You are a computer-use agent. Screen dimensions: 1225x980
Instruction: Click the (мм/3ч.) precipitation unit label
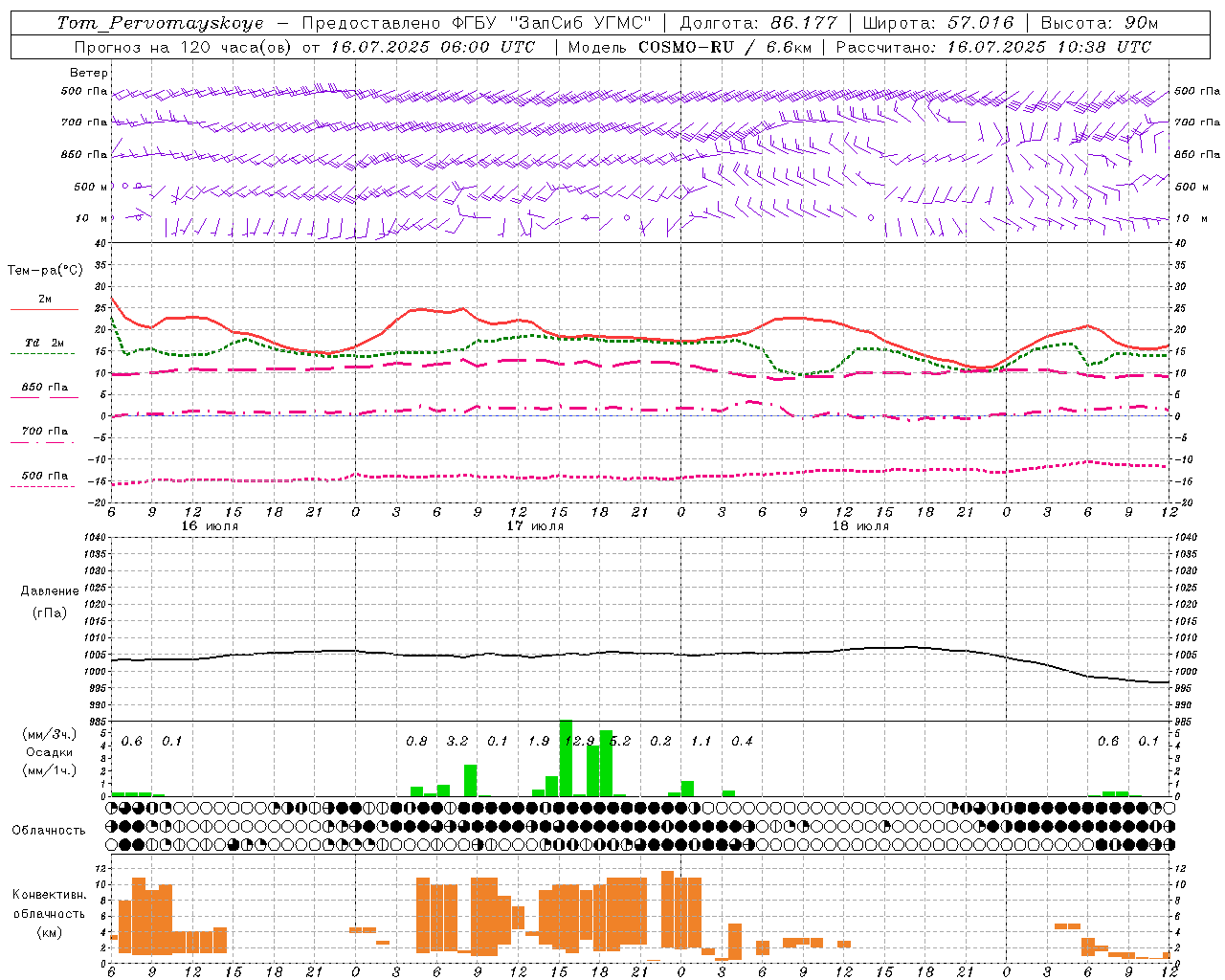(x=50, y=735)
